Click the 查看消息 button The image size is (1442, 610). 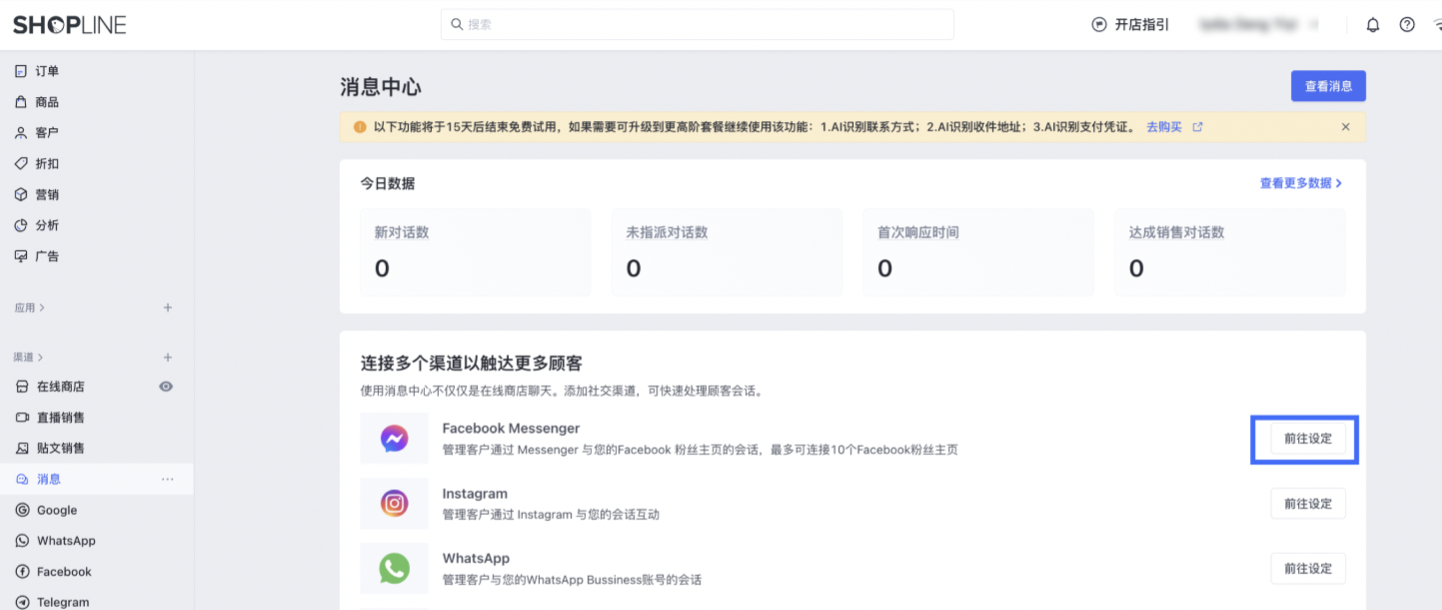pos(1328,86)
